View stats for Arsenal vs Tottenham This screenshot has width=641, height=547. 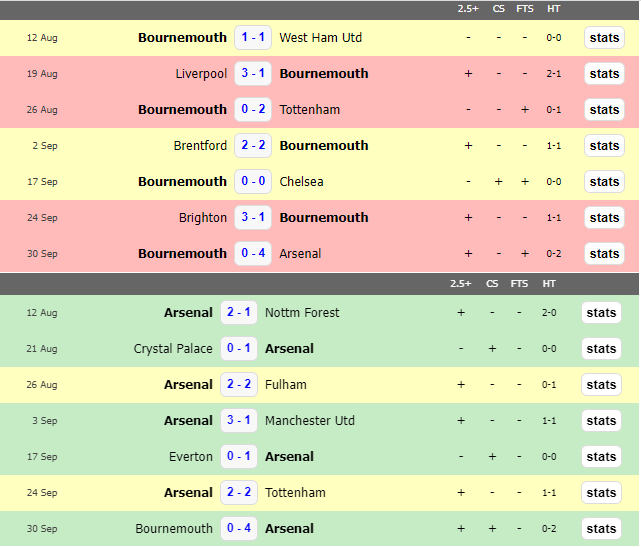pos(601,493)
